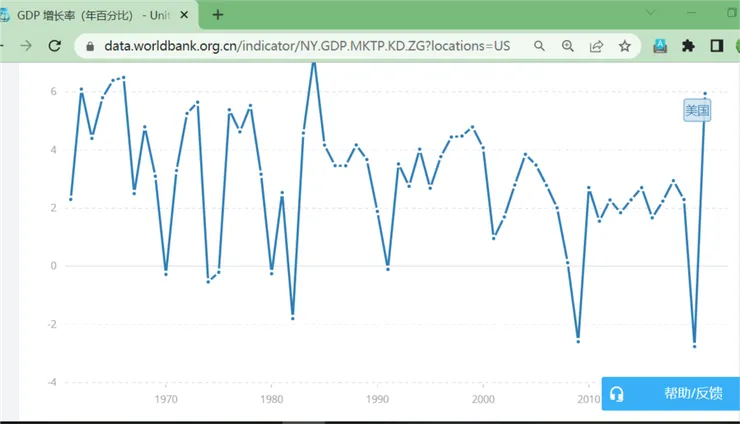Open the translate extension icon
This screenshot has height=424, width=740.
coord(660,46)
